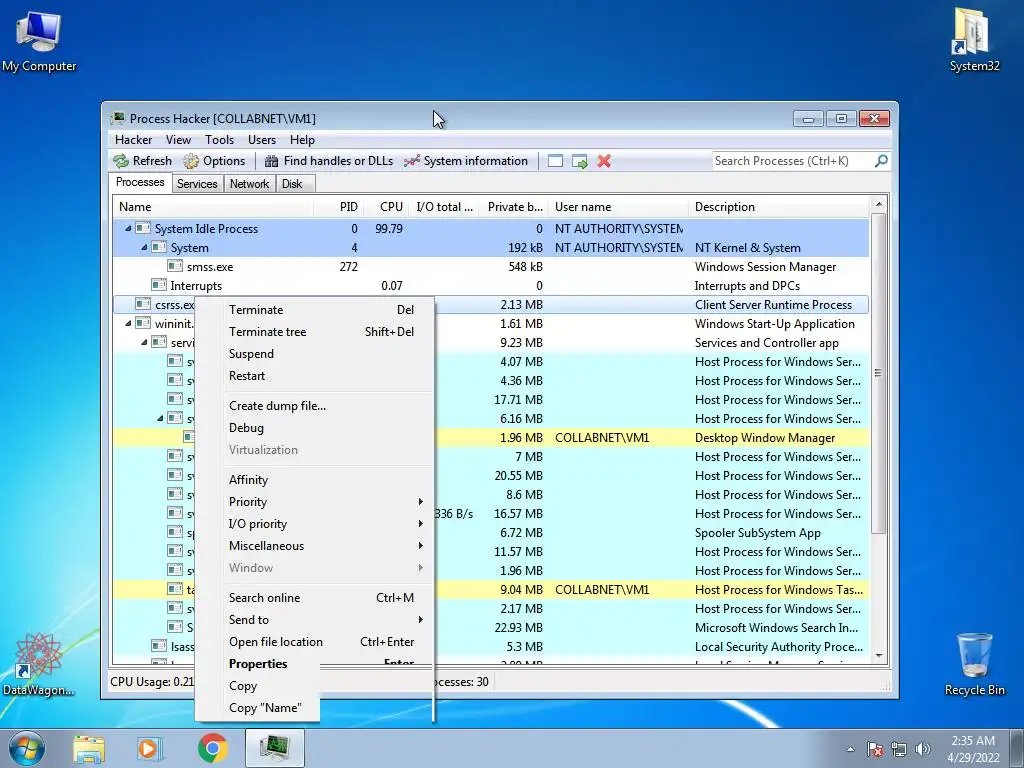Click process list scrollbar down arrow

tap(879, 656)
